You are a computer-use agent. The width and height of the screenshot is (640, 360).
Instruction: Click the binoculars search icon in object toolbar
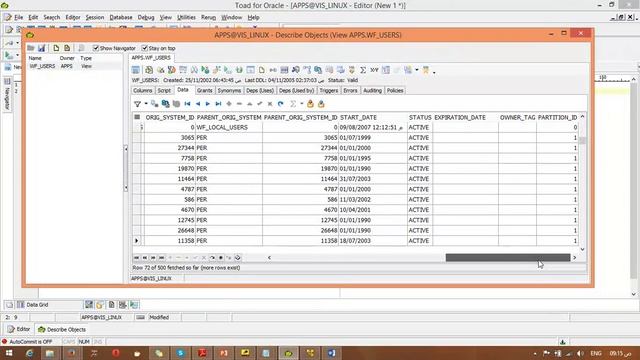click(296, 70)
